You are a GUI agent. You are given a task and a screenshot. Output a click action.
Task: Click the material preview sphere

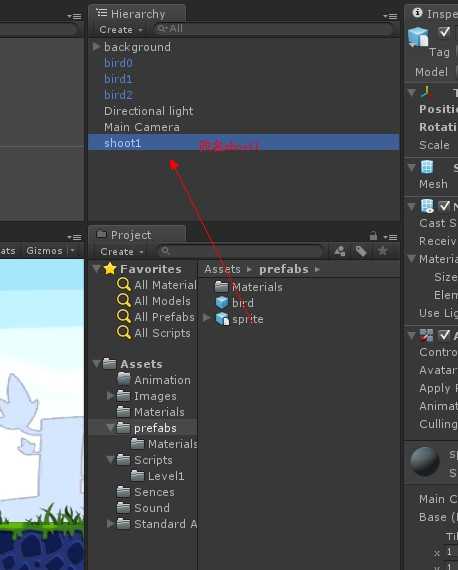[x=425, y=462]
